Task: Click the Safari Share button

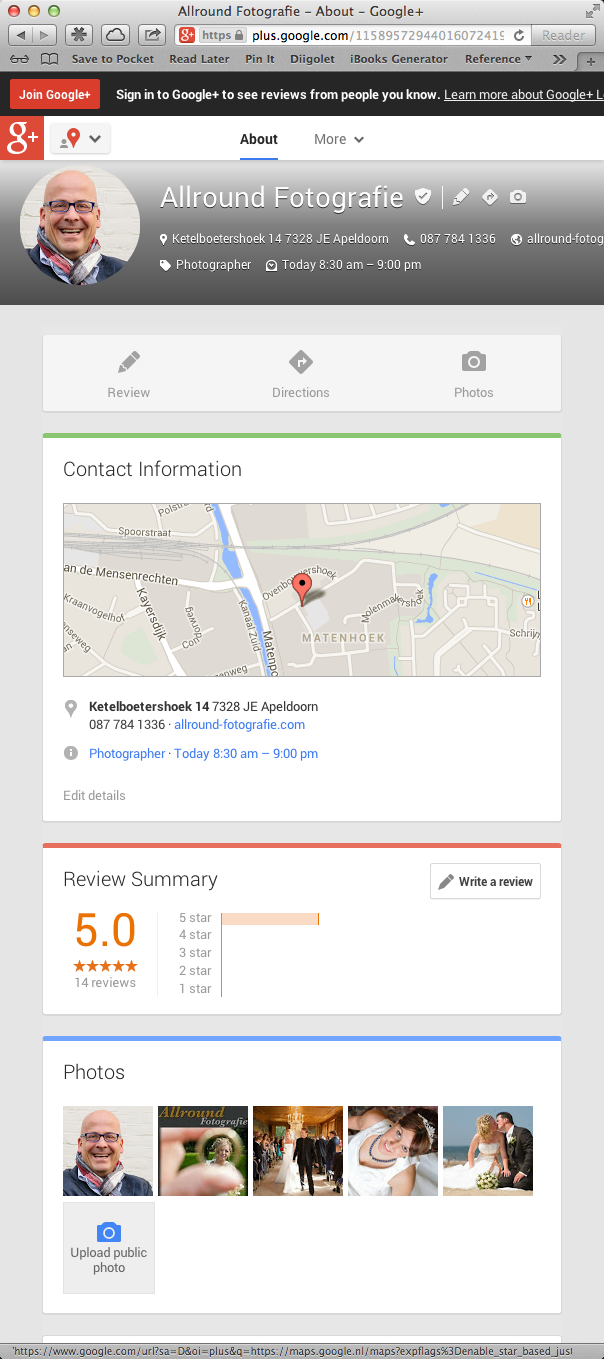Action: (152, 35)
